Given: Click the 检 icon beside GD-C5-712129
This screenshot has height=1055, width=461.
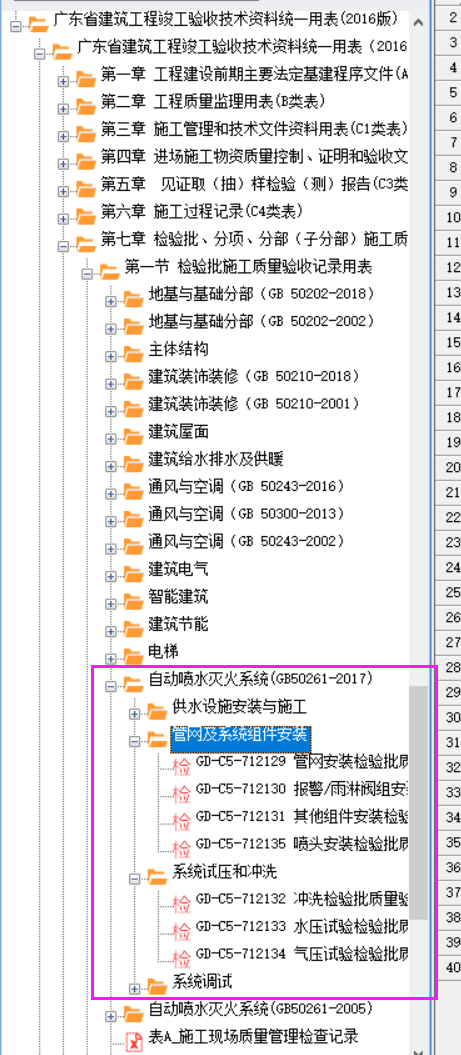Looking at the screenshot, I should point(182,764).
